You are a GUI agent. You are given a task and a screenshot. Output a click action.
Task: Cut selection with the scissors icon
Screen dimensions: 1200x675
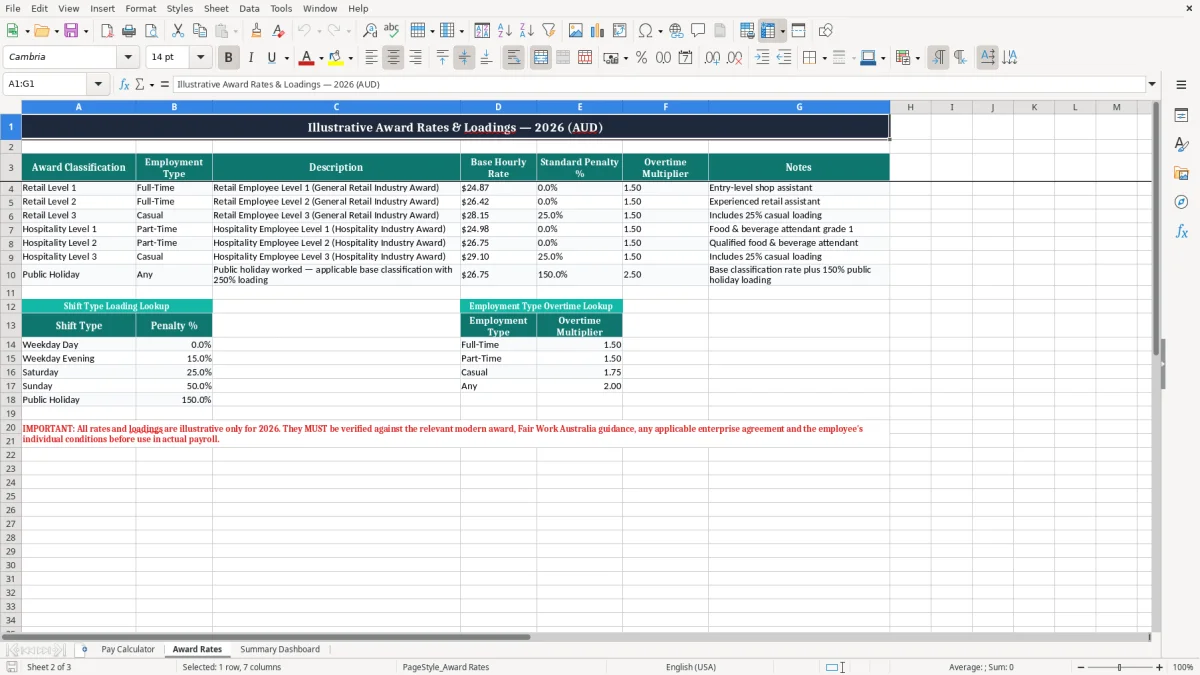click(178, 31)
